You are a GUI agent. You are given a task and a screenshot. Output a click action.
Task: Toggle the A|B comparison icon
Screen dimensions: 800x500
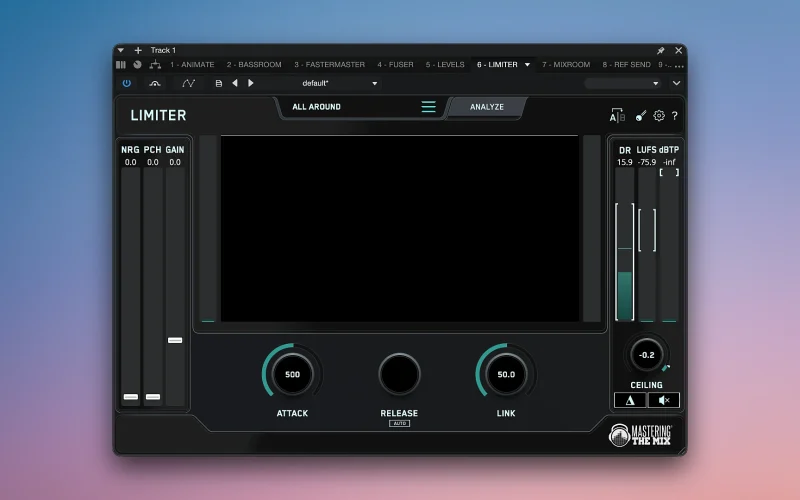pyautogui.click(x=617, y=115)
